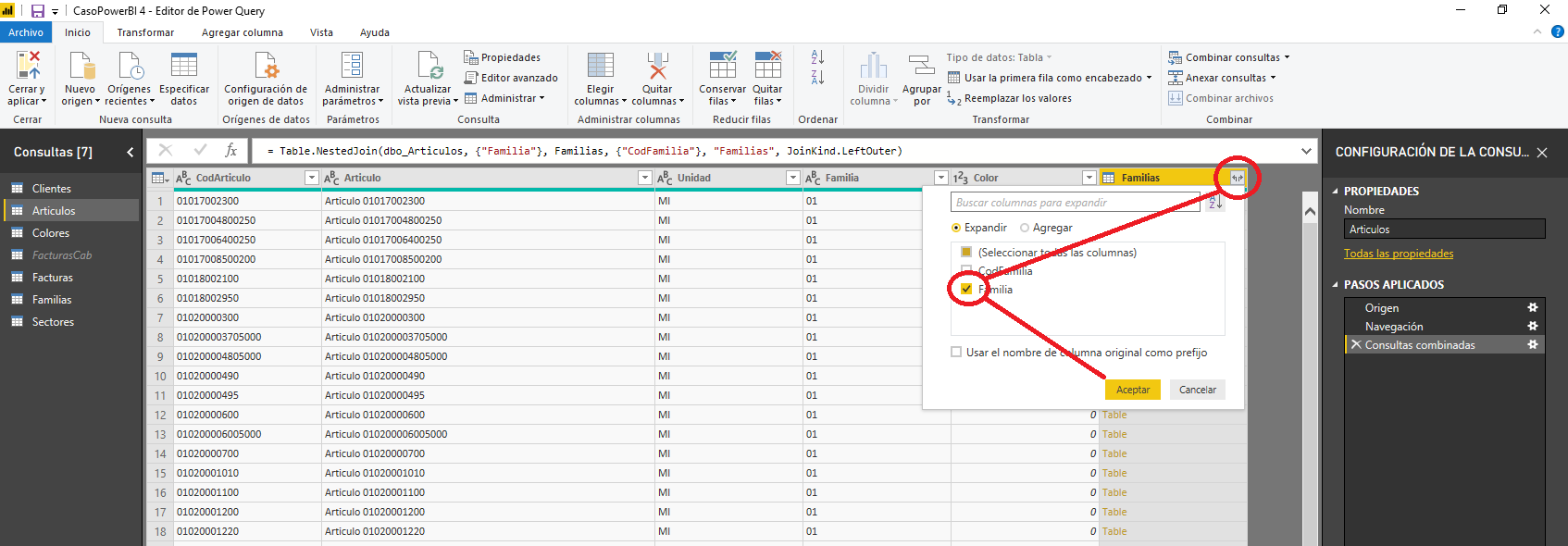
Task: Click Quitar columnas icon
Action: pos(657,67)
